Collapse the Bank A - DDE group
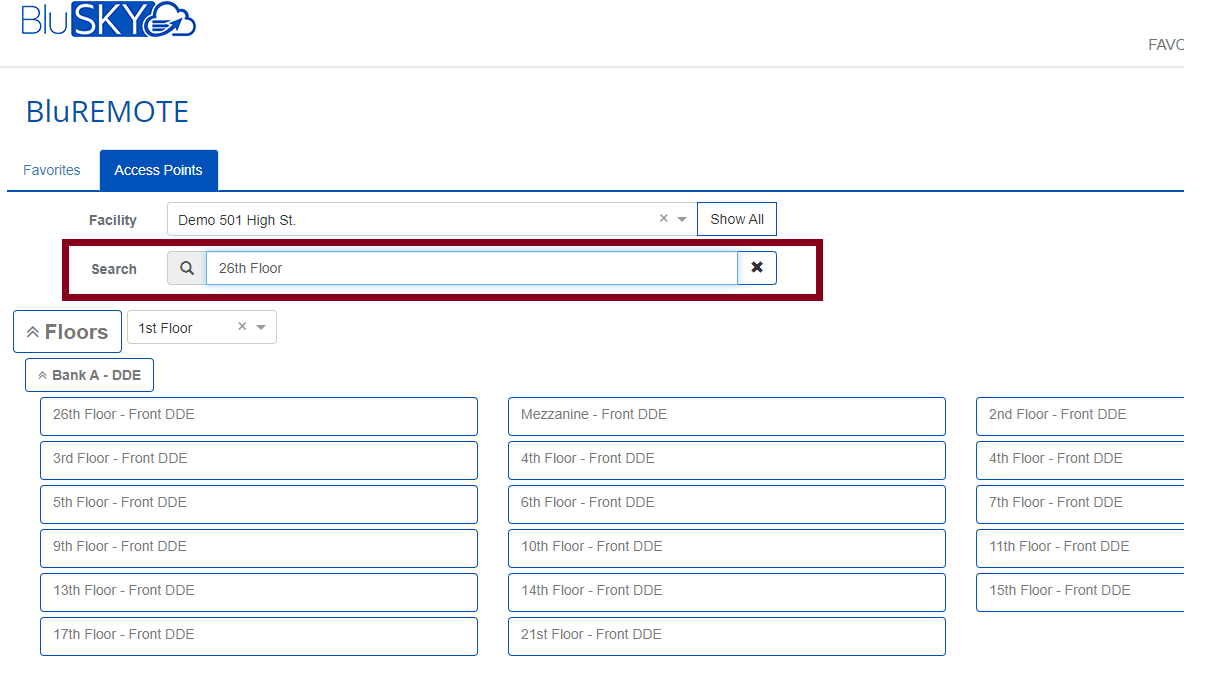 pyautogui.click(x=89, y=375)
